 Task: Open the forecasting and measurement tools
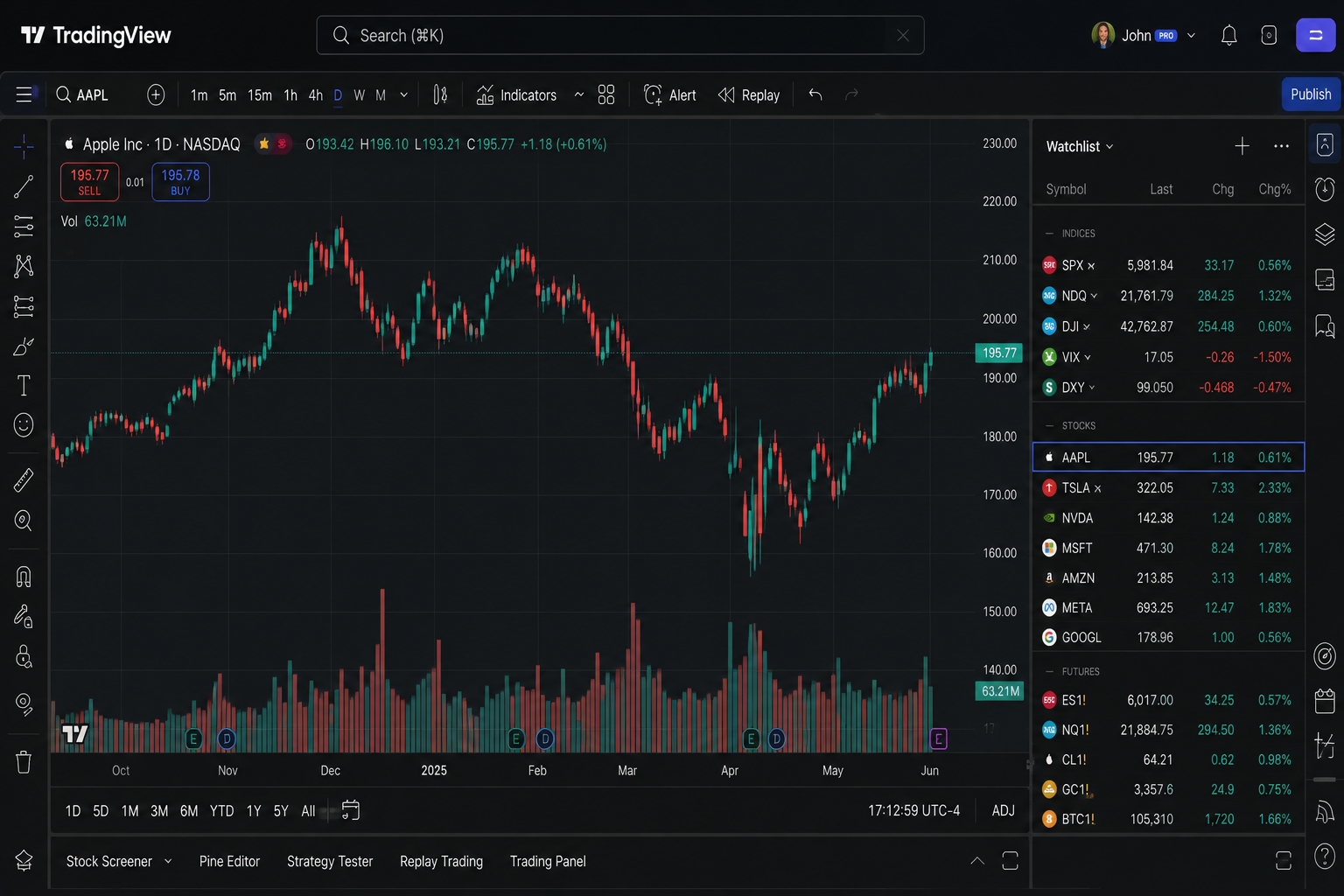click(24, 306)
